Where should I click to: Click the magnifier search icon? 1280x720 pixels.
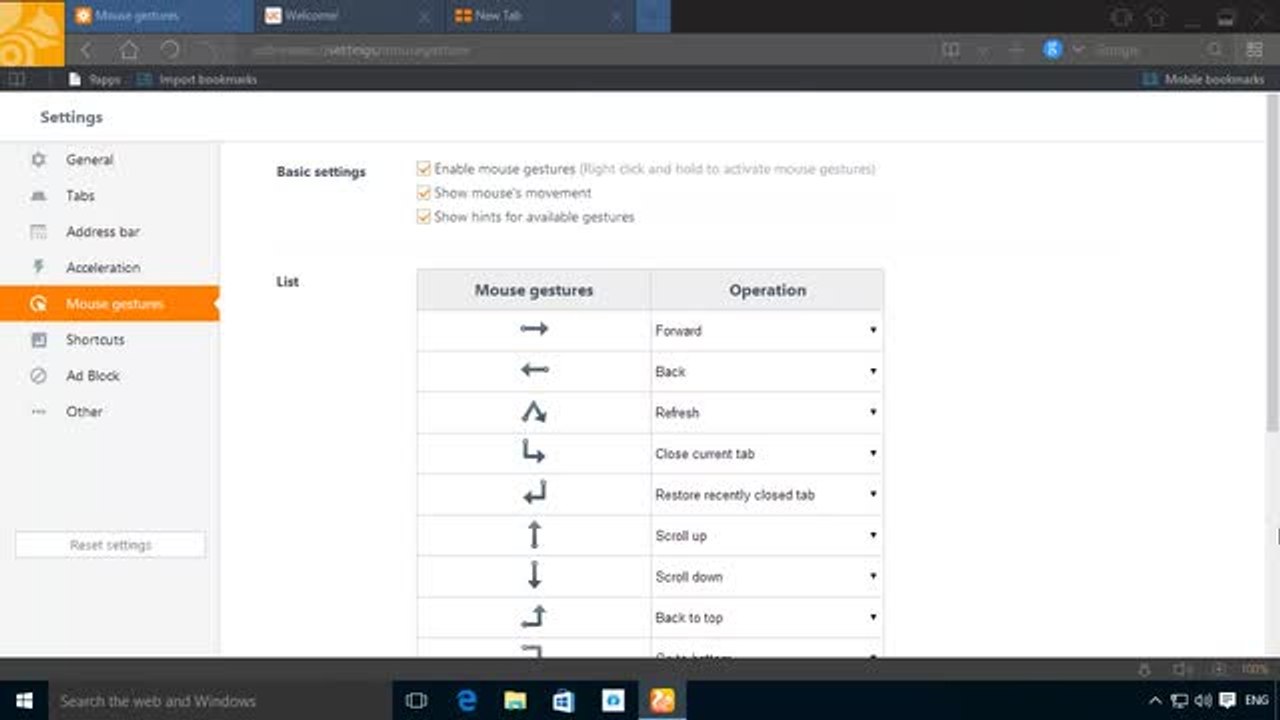(x=1214, y=50)
